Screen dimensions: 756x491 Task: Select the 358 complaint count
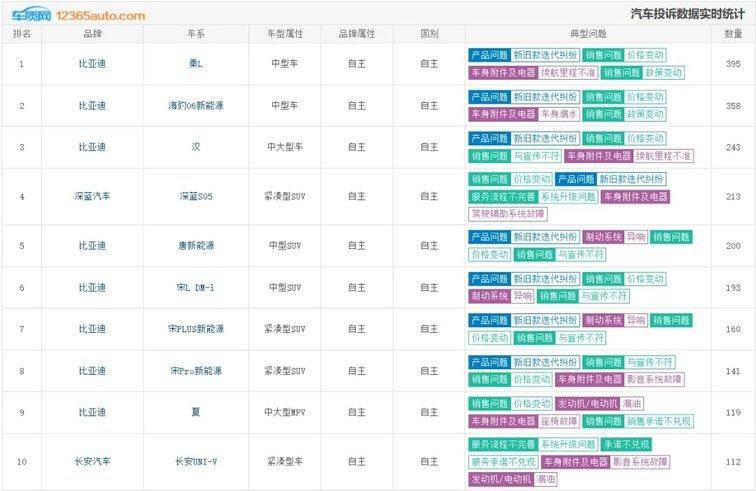coord(733,106)
